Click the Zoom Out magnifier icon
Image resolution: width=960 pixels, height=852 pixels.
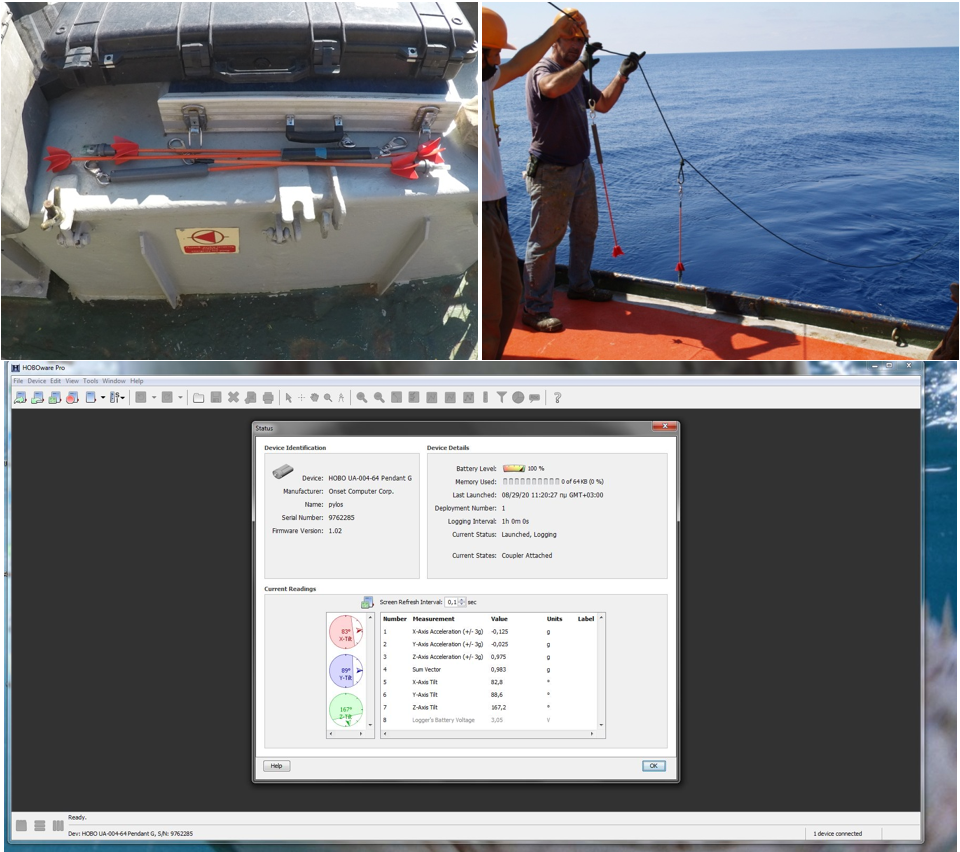tap(379, 398)
